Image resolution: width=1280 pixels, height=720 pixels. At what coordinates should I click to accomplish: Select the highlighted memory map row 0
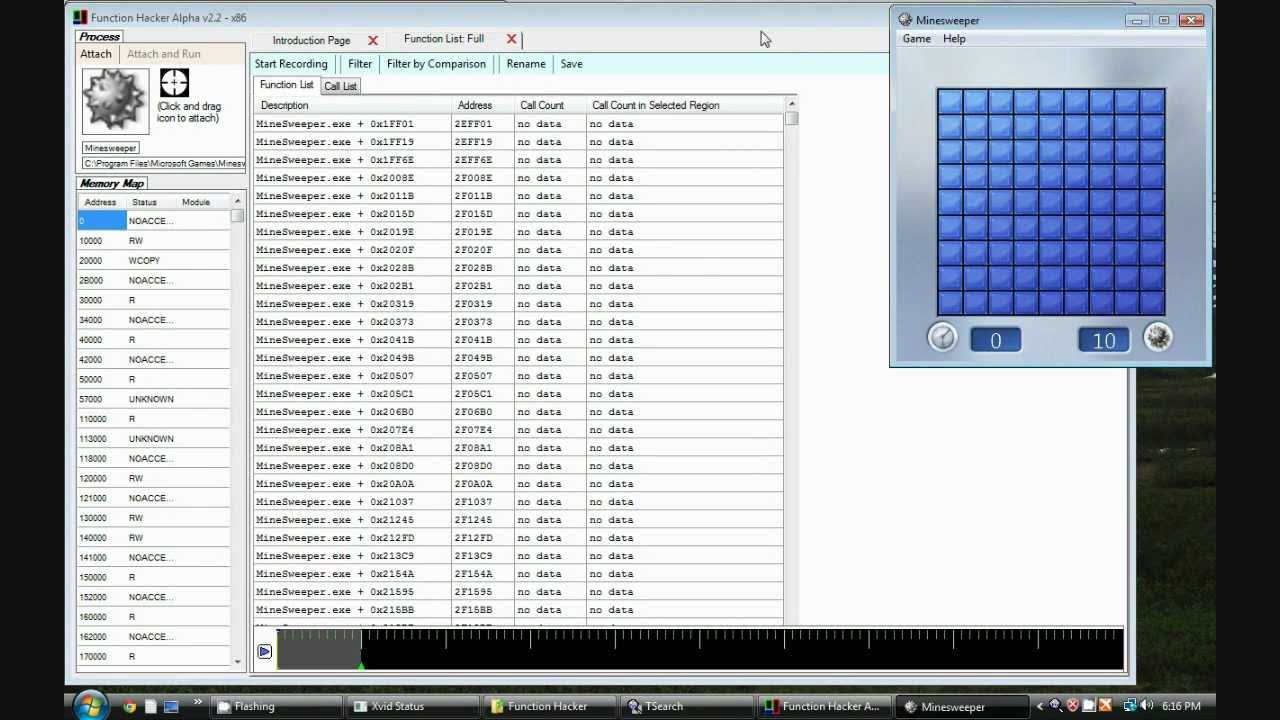click(154, 221)
